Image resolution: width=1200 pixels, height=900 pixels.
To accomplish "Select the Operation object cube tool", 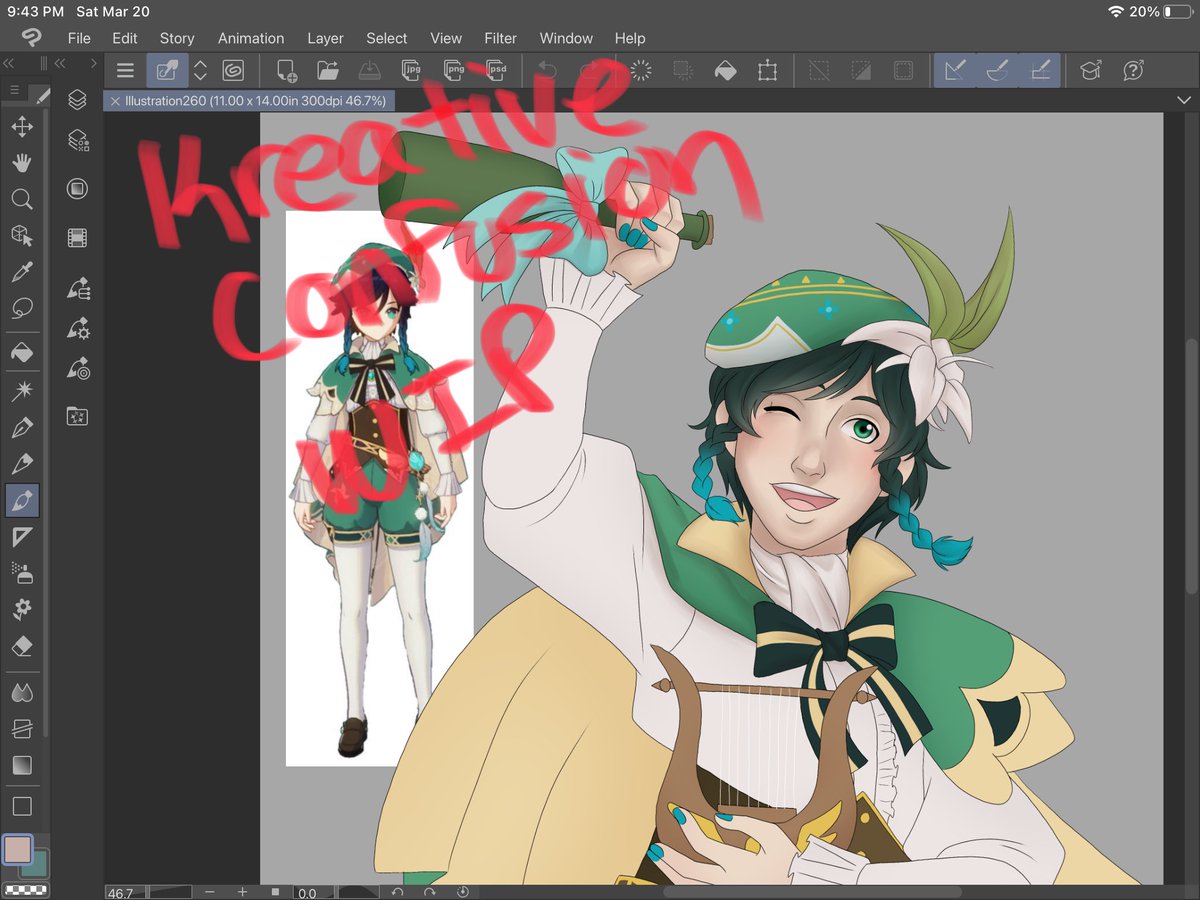I will coord(22,235).
